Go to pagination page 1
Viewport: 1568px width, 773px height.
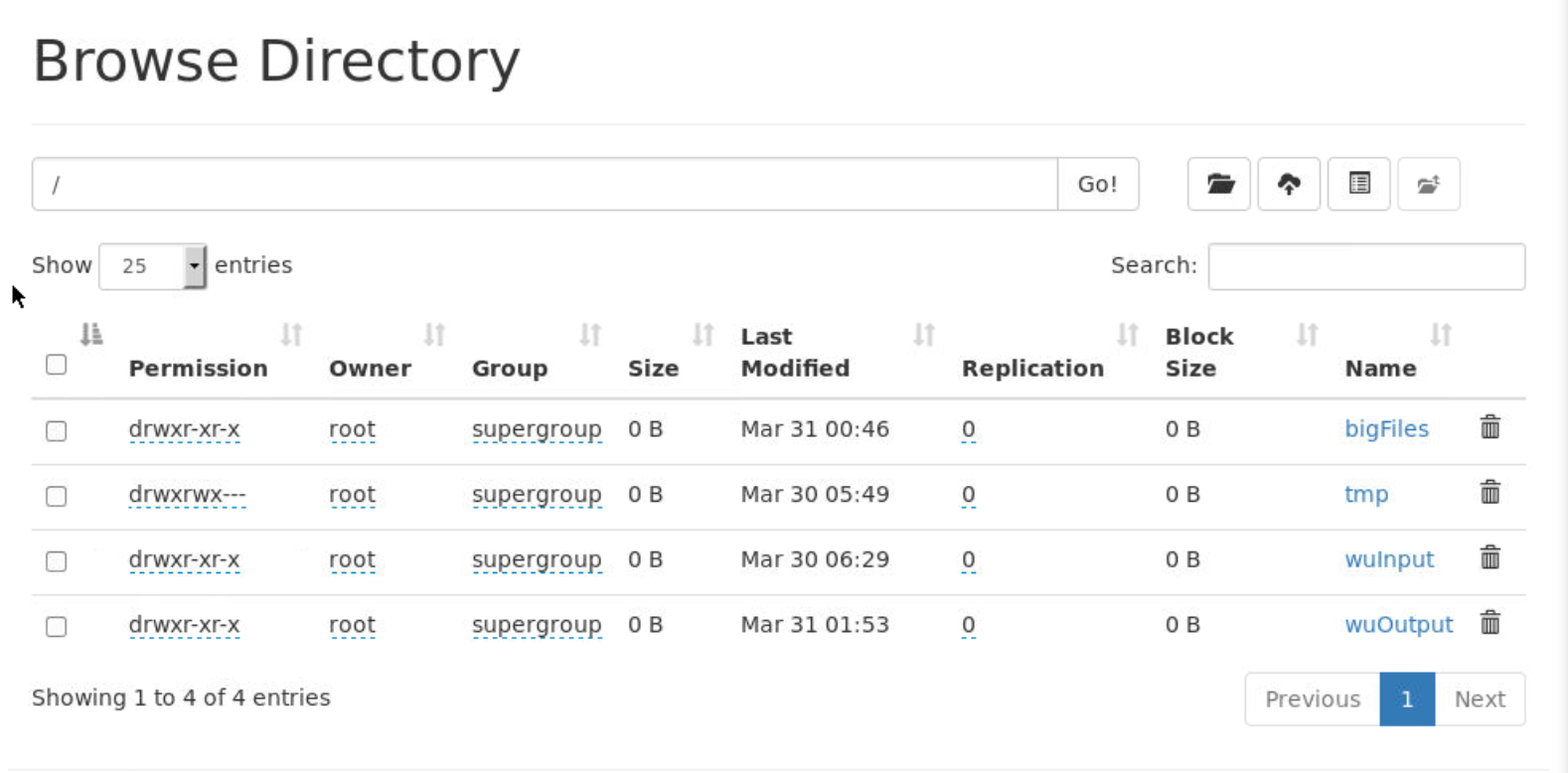(1407, 699)
